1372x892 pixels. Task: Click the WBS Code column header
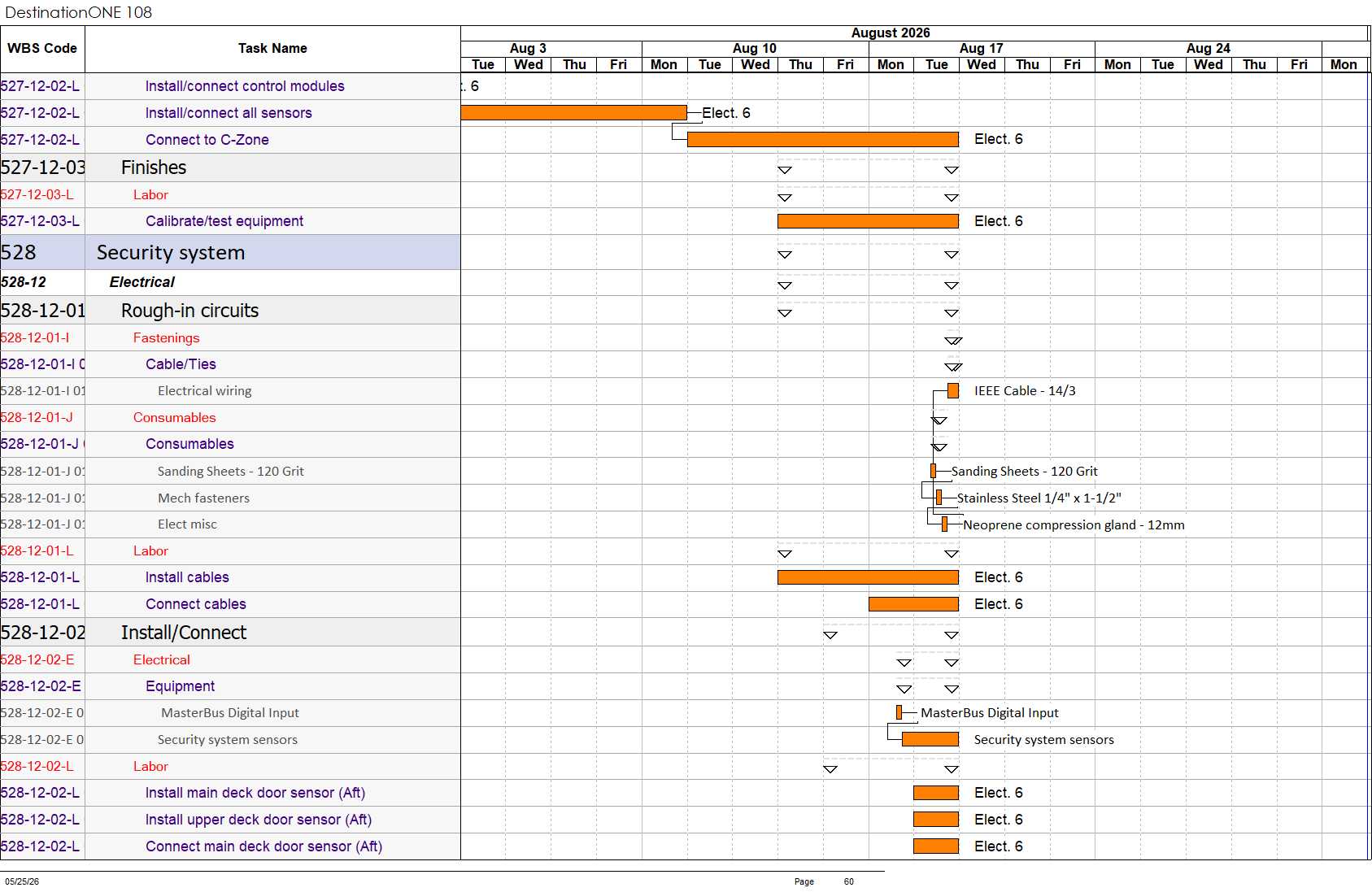(42, 49)
